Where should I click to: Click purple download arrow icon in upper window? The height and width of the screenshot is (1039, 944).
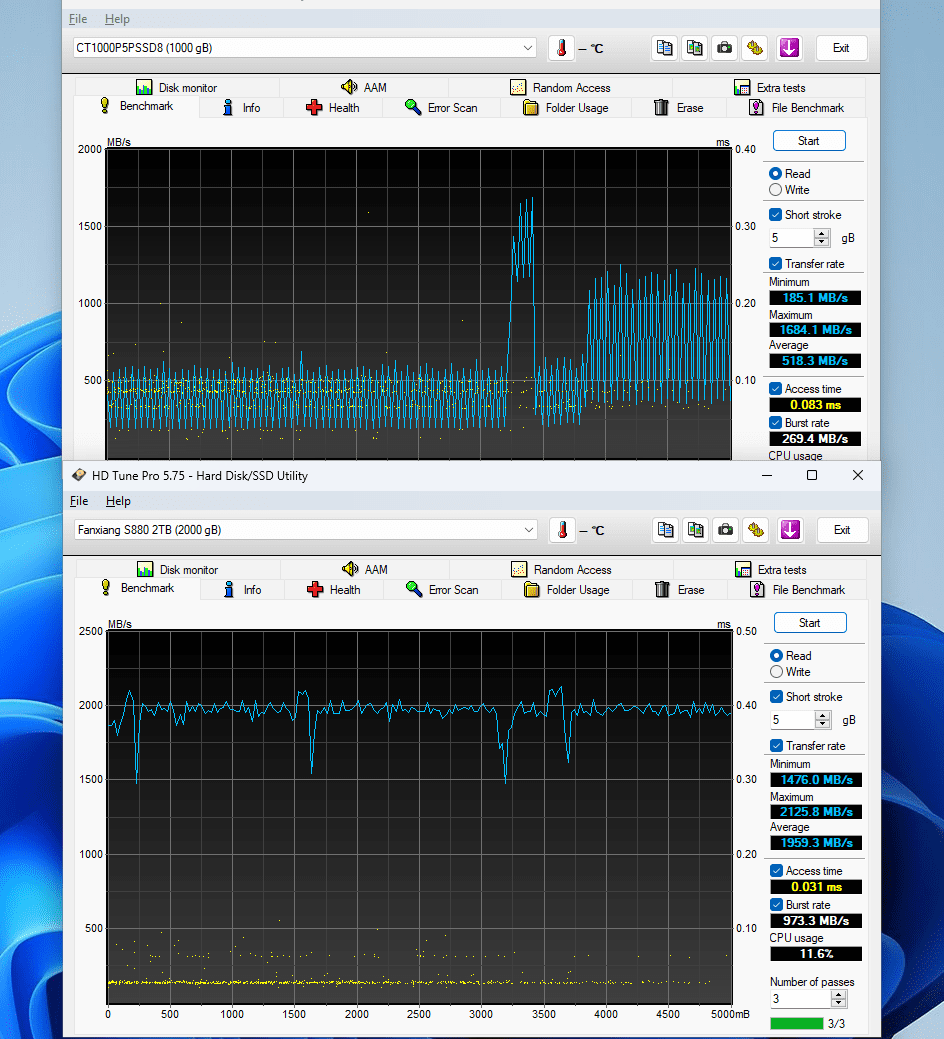click(789, 48)
